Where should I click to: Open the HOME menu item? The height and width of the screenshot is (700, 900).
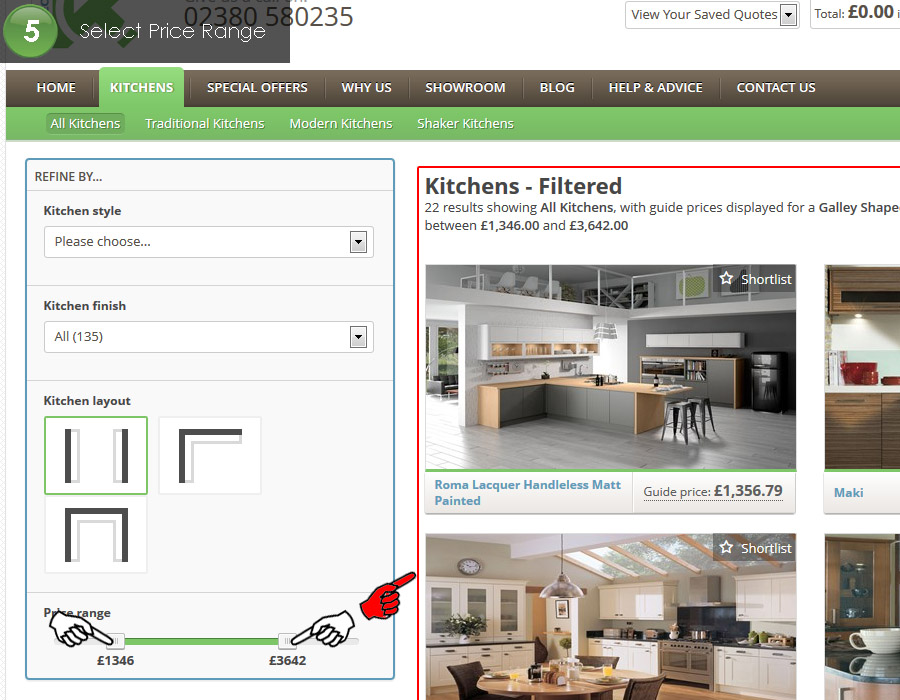pyautogui.click(x=56, y=88)
